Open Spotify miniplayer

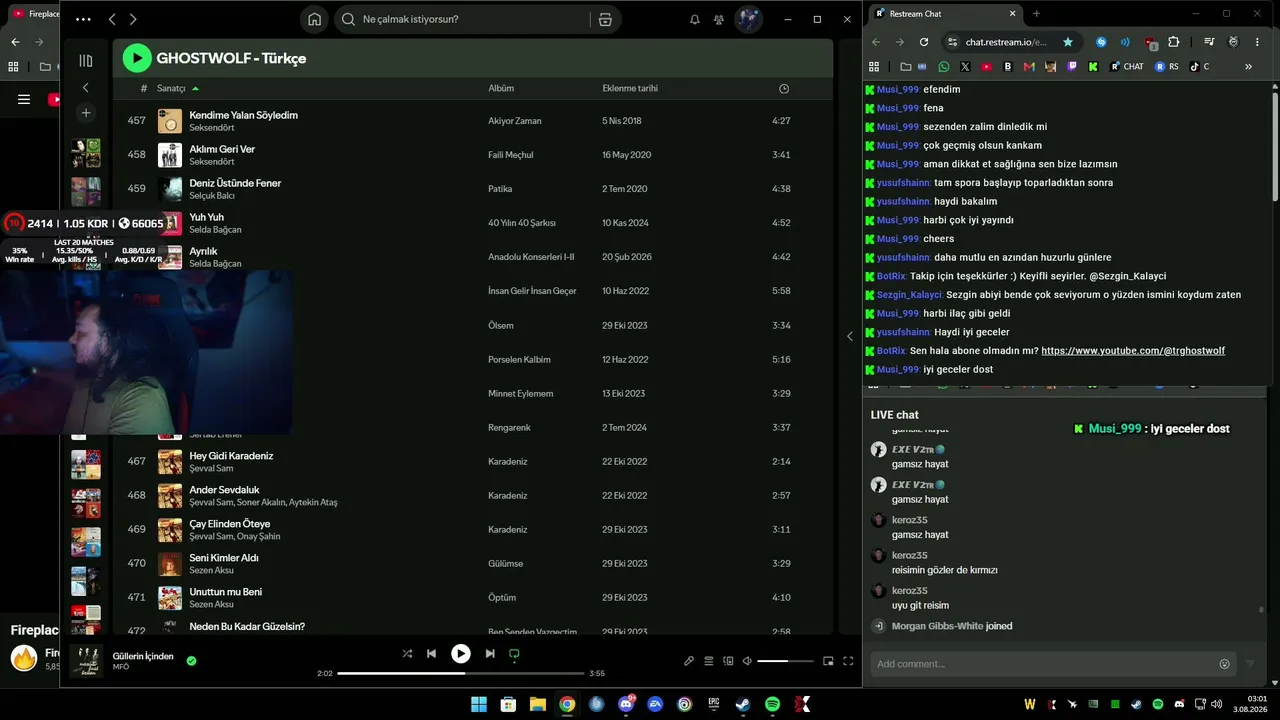828,661
